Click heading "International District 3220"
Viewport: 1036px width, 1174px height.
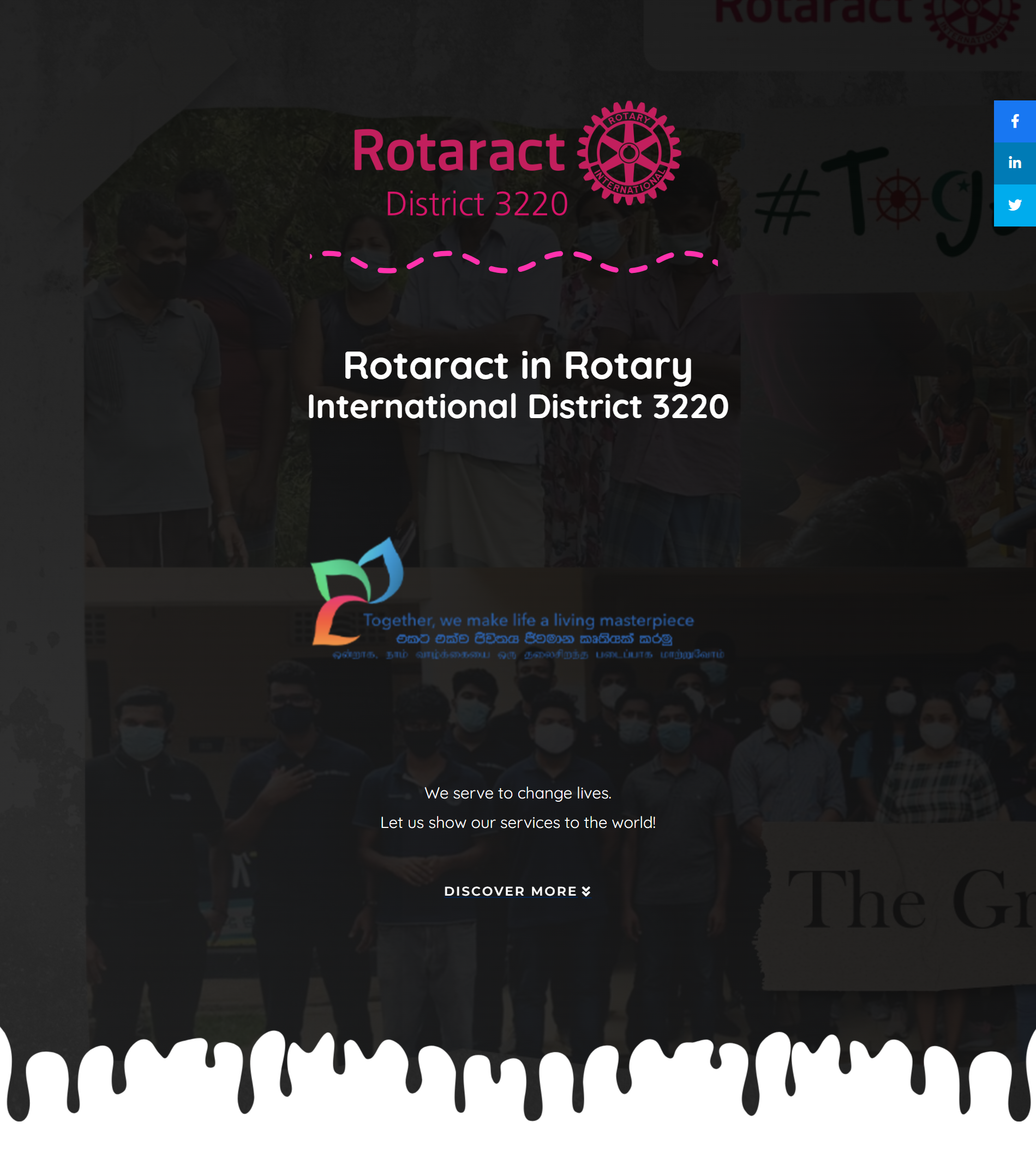point(518,407)
